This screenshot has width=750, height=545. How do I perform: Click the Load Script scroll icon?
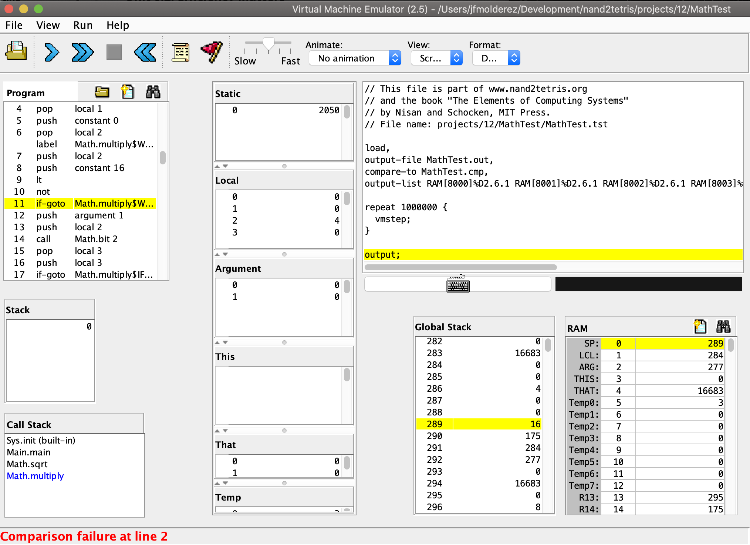pos(181,51)
